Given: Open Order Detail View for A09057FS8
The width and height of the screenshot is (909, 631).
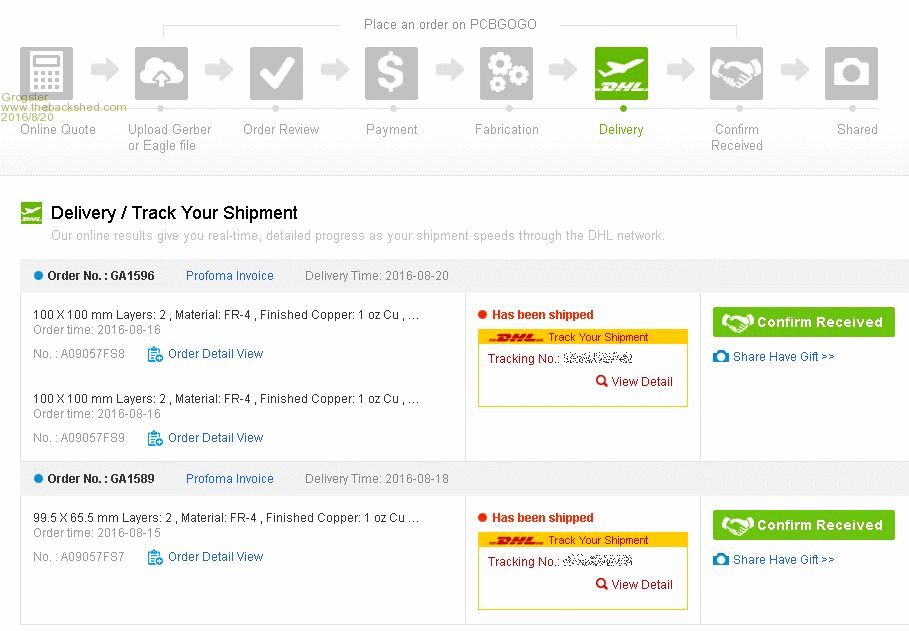Looking at the screenshot, I should (215, 354).
